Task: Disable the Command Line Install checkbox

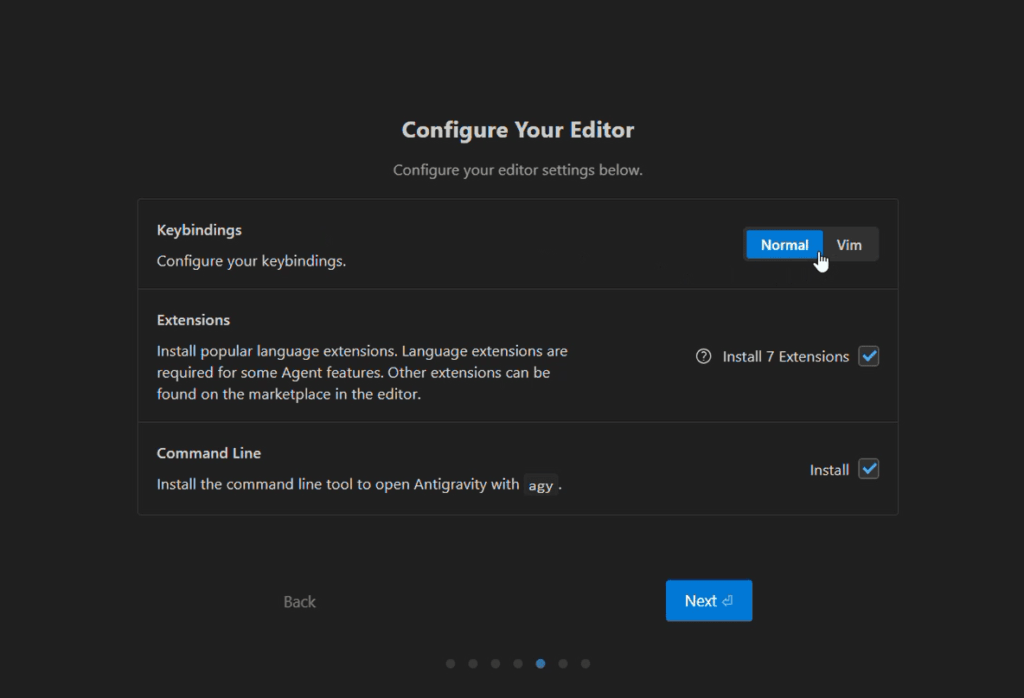Action: pyautogui.click(x=869, y=469)
